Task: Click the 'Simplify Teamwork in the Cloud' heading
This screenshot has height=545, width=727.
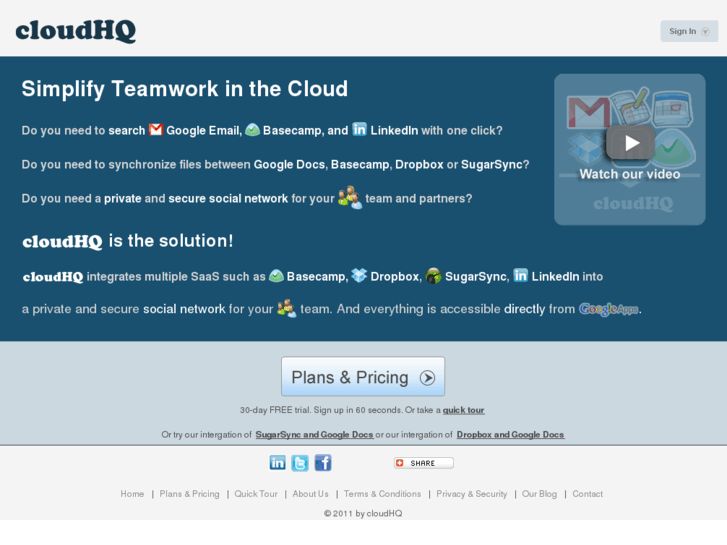Action: [x=185, y=89]
